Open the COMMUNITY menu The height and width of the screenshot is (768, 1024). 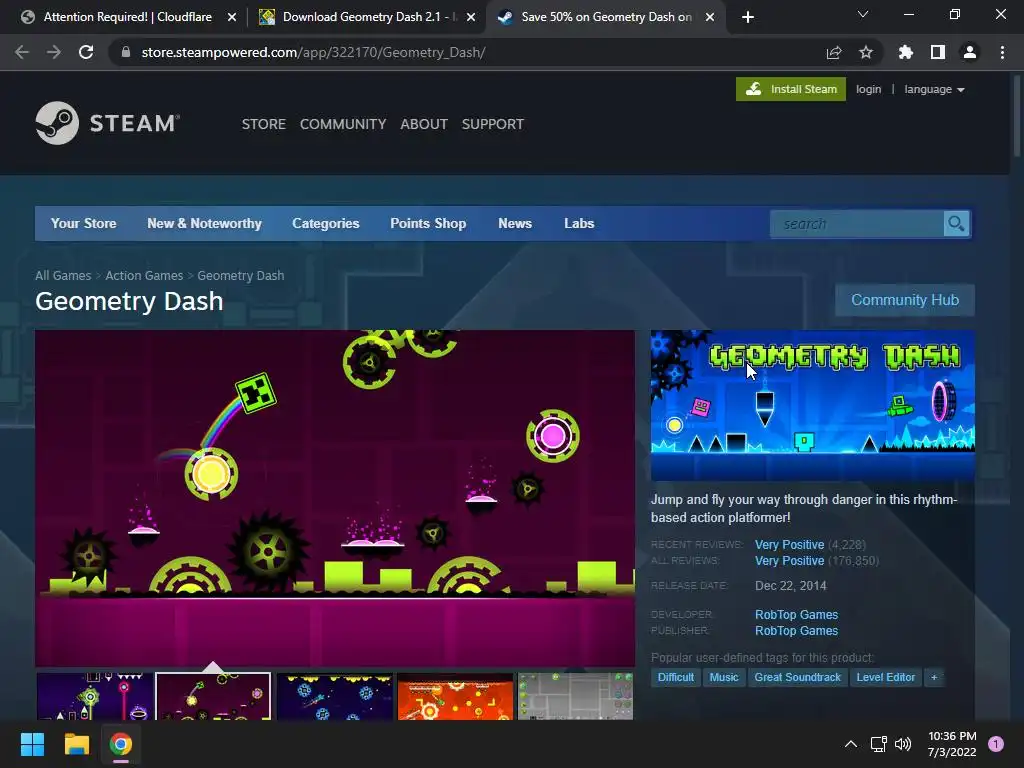pyautogui.click(x=343, y=124)
